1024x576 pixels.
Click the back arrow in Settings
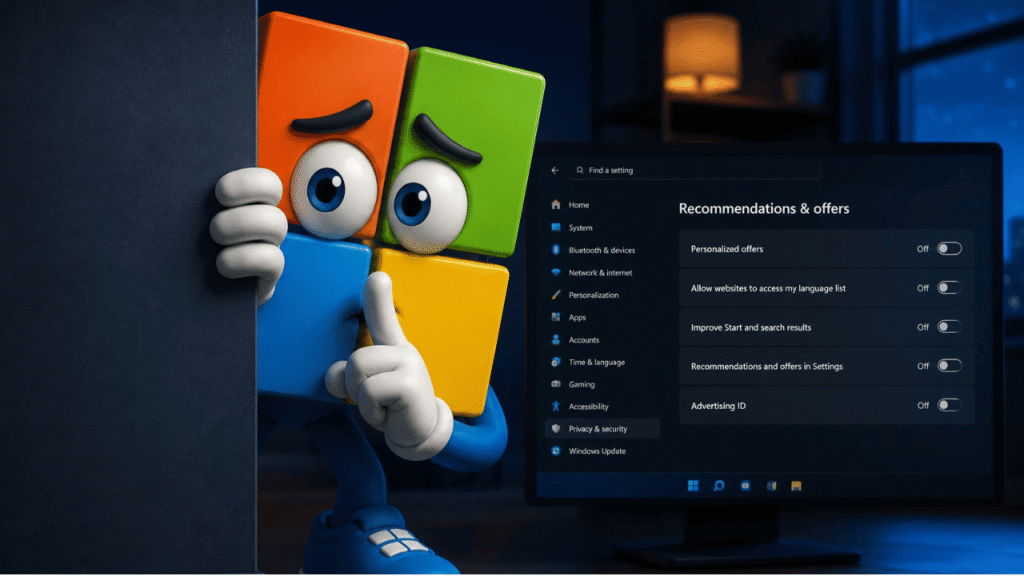(555, 170)
